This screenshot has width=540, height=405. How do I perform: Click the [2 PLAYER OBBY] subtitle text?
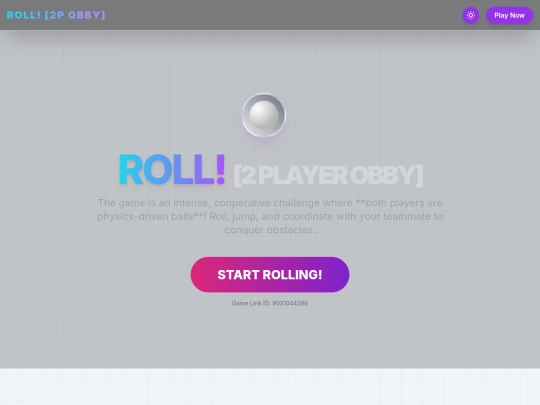pos(328,175)
